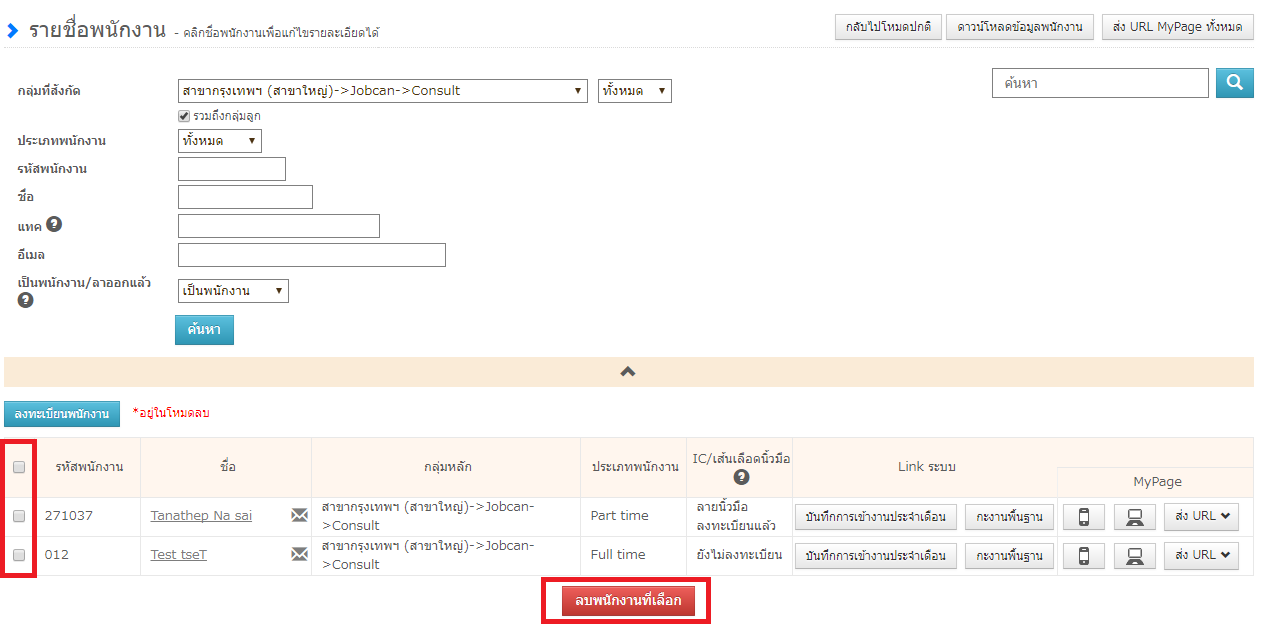The height and width of the screenshot is (624, 1264).
Task: Uncheck the รวมถึงกลุ่มลูก checkbox
Action: click(x=184, y=116)
